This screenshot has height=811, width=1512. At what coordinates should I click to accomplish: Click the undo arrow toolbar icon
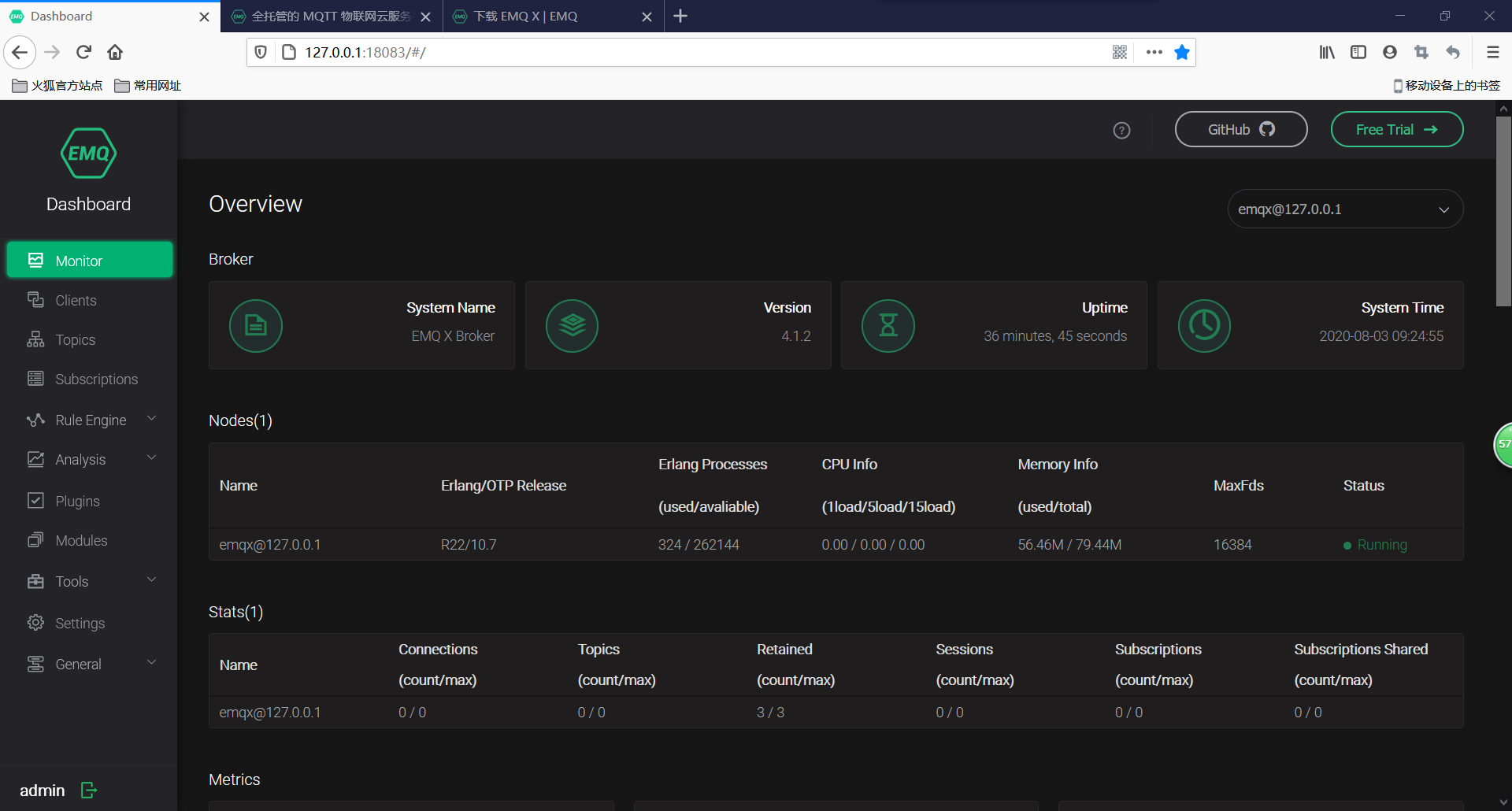click(1453, 52)
